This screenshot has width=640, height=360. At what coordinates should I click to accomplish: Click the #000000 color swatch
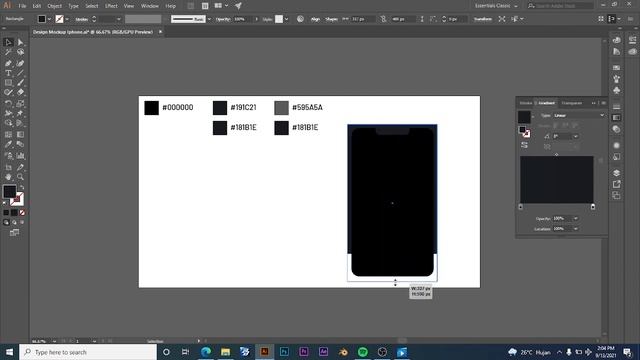click(x=151, y=108)
